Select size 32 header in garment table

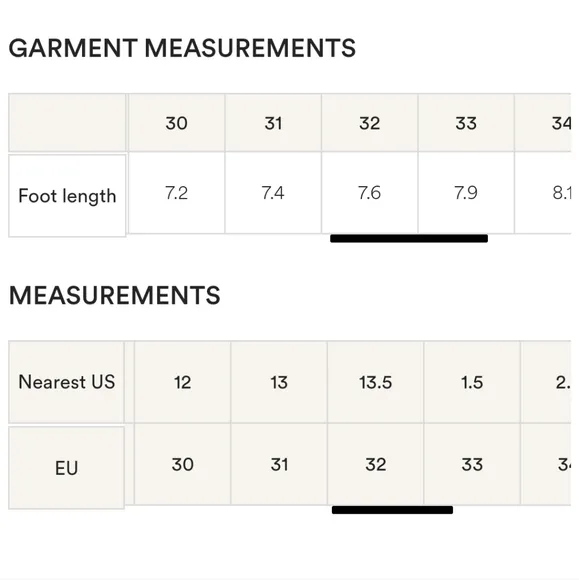pos(370,123)
